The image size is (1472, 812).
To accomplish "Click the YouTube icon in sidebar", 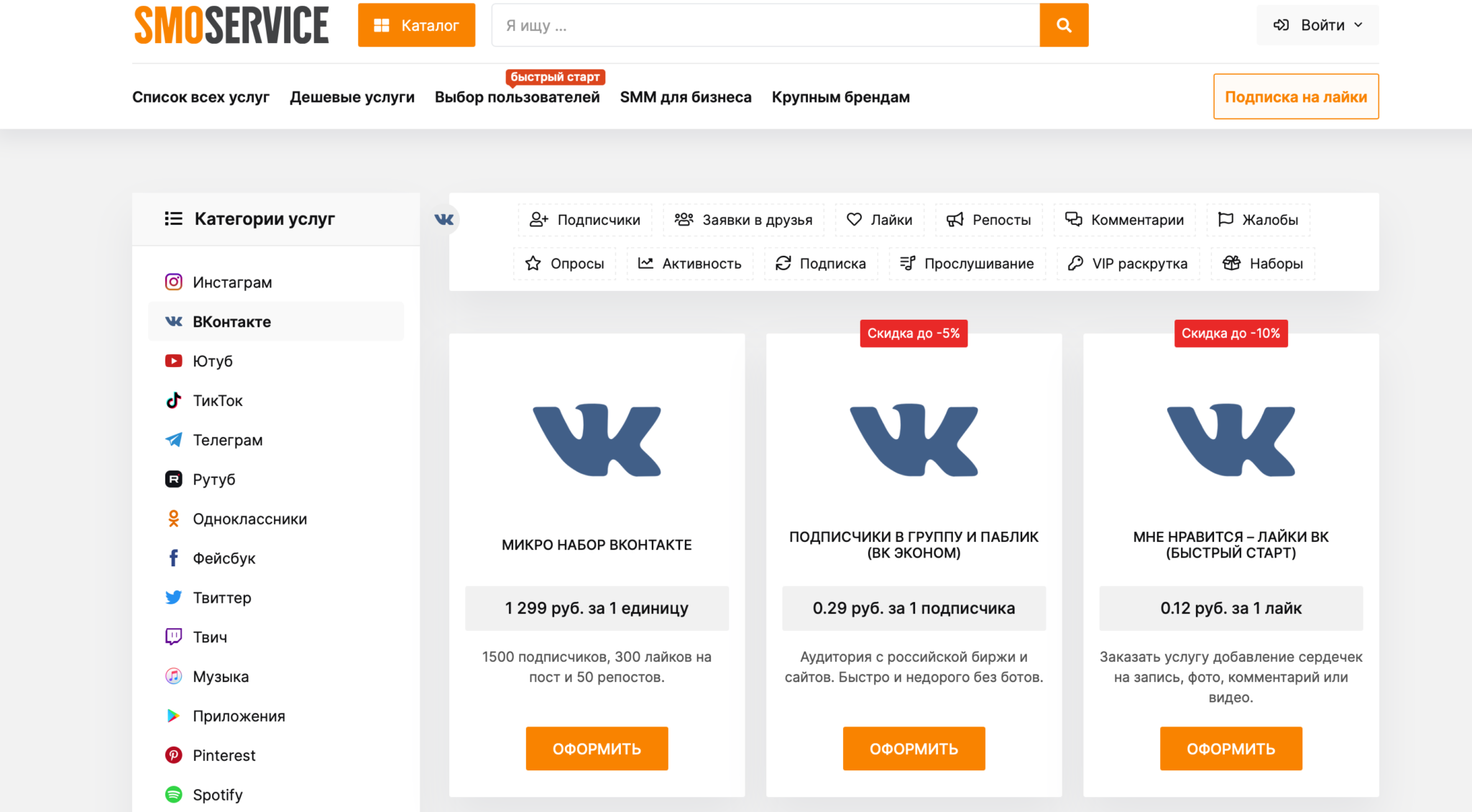I will point(174,361).
